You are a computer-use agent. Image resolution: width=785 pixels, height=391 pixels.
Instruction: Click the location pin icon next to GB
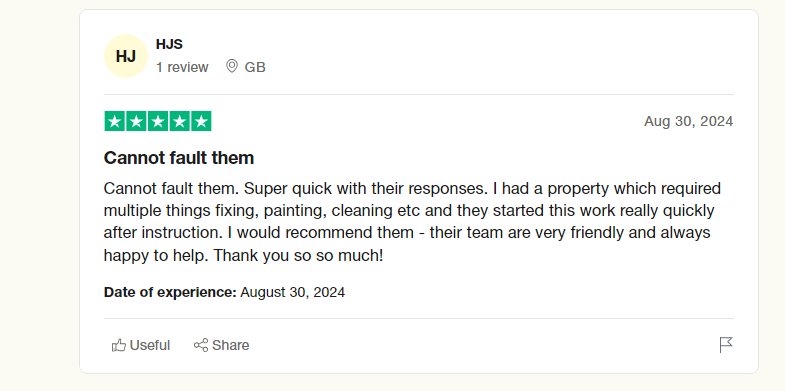[x=231, y=66]
